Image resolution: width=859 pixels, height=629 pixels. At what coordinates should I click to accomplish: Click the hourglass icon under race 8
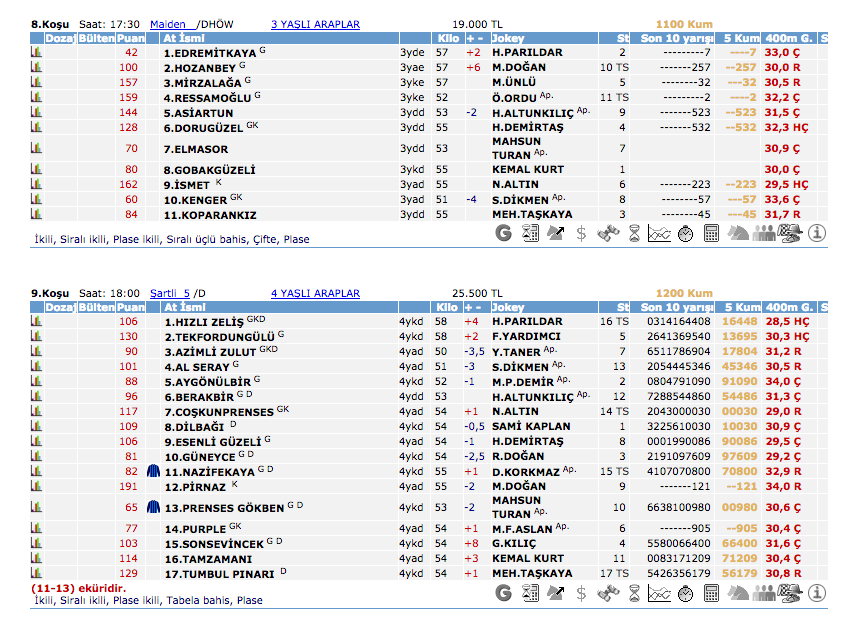click(633, 234)
